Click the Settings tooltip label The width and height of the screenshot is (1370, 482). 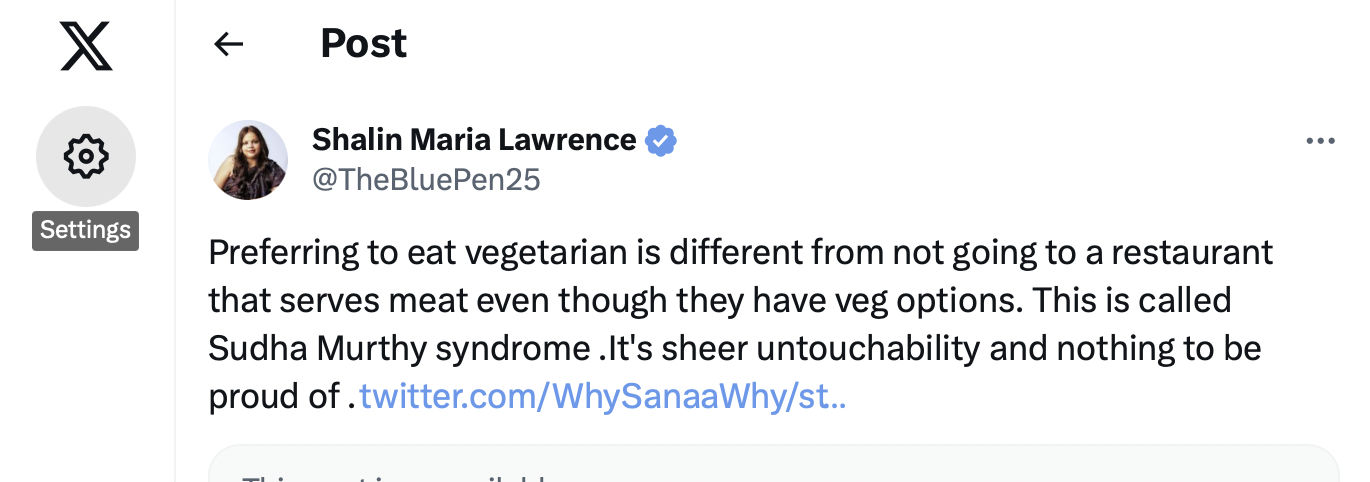tap(86, 230)
